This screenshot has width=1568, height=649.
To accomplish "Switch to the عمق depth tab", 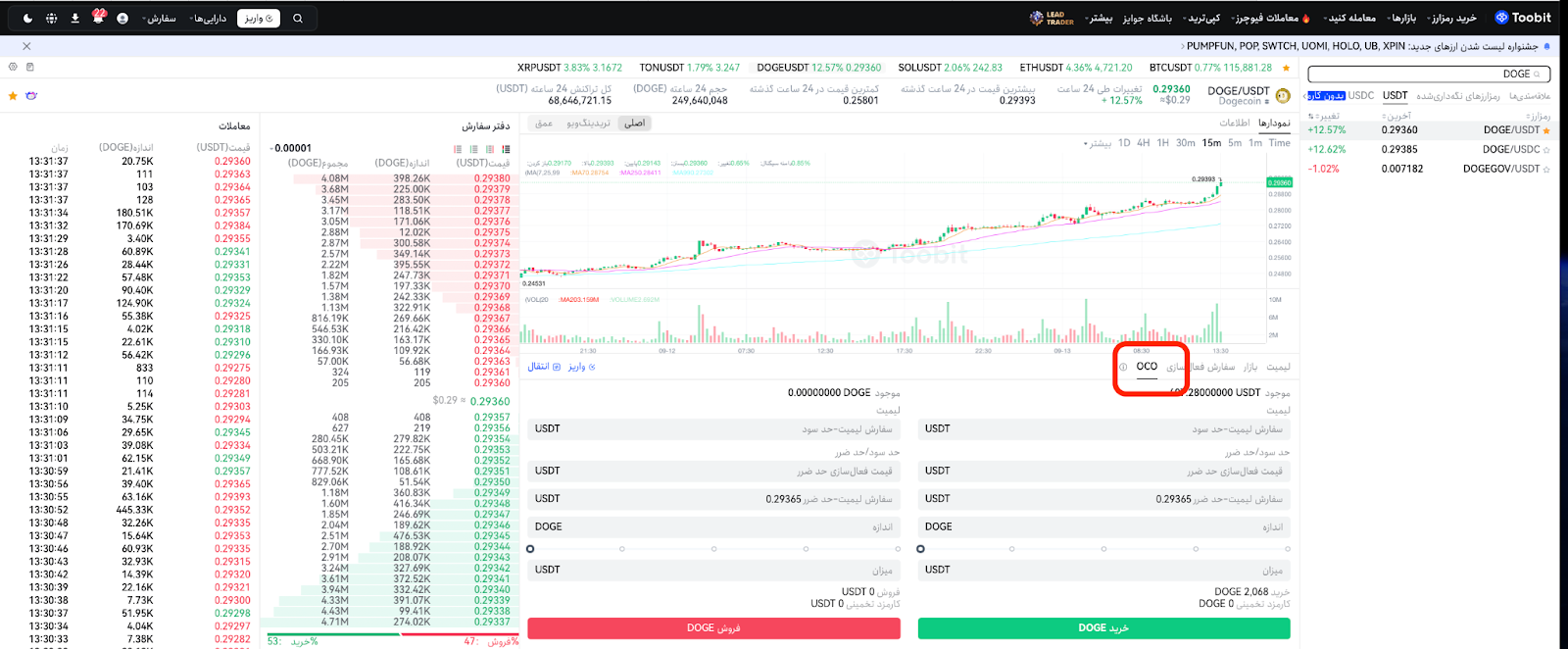I will click(544, 123).
